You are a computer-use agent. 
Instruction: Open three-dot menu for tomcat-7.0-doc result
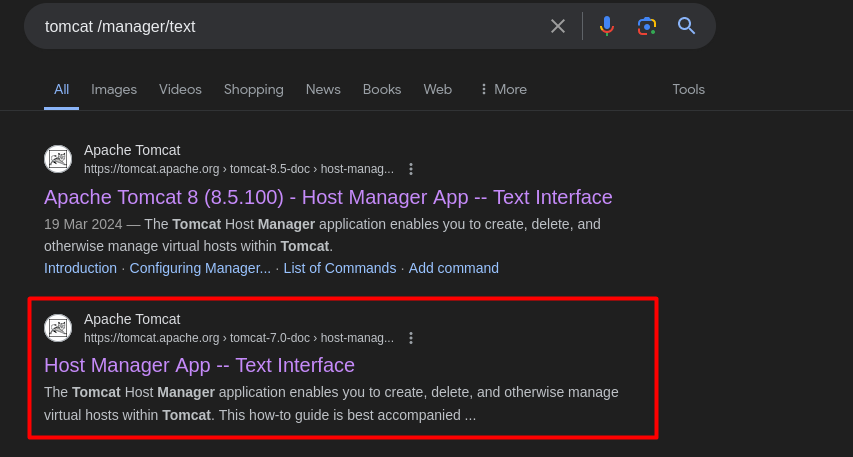[x=411, y=338]
